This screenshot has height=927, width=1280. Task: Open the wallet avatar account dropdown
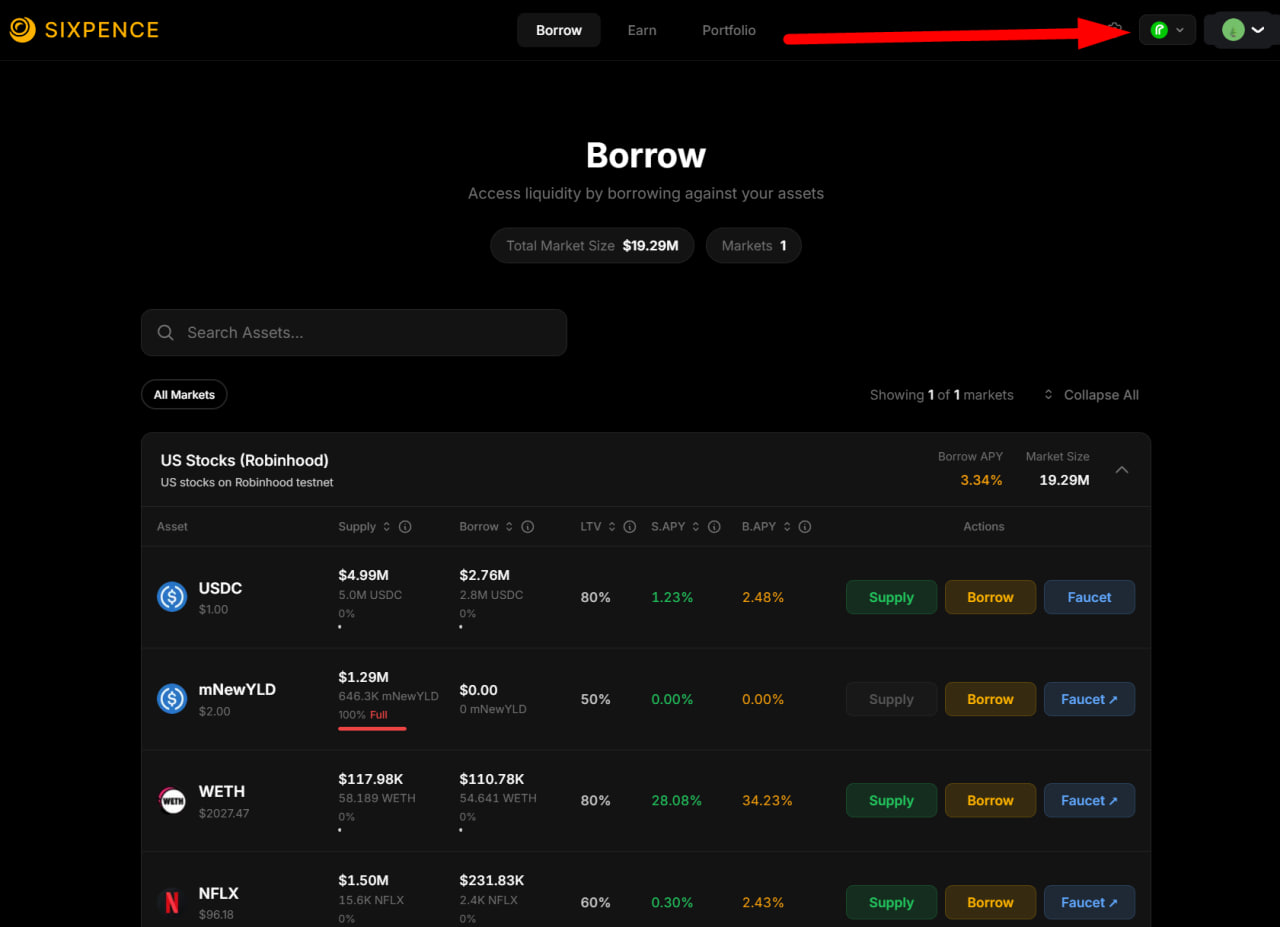(x=1242, y=30)
